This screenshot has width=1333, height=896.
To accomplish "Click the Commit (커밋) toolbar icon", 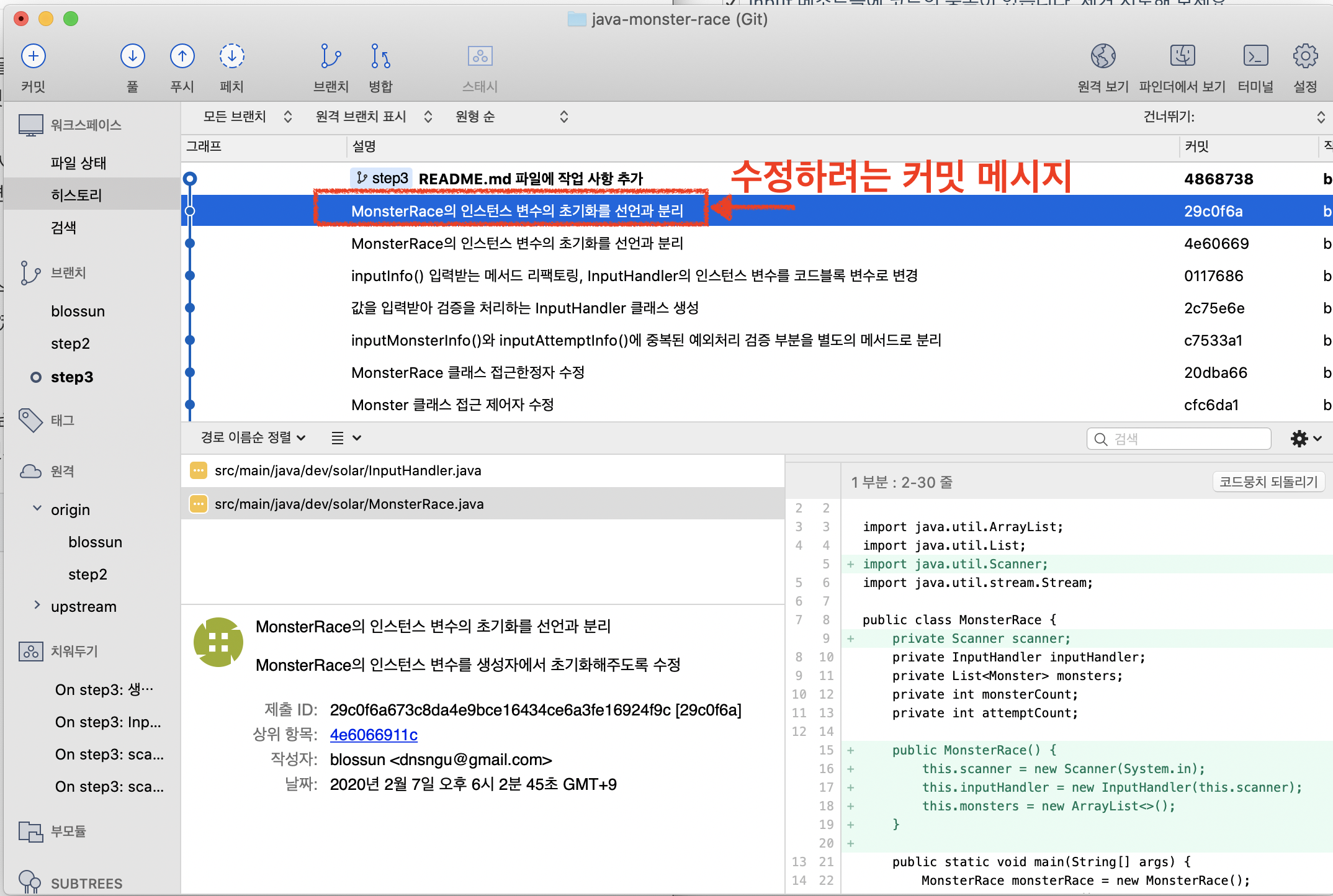I will [34, 56].
